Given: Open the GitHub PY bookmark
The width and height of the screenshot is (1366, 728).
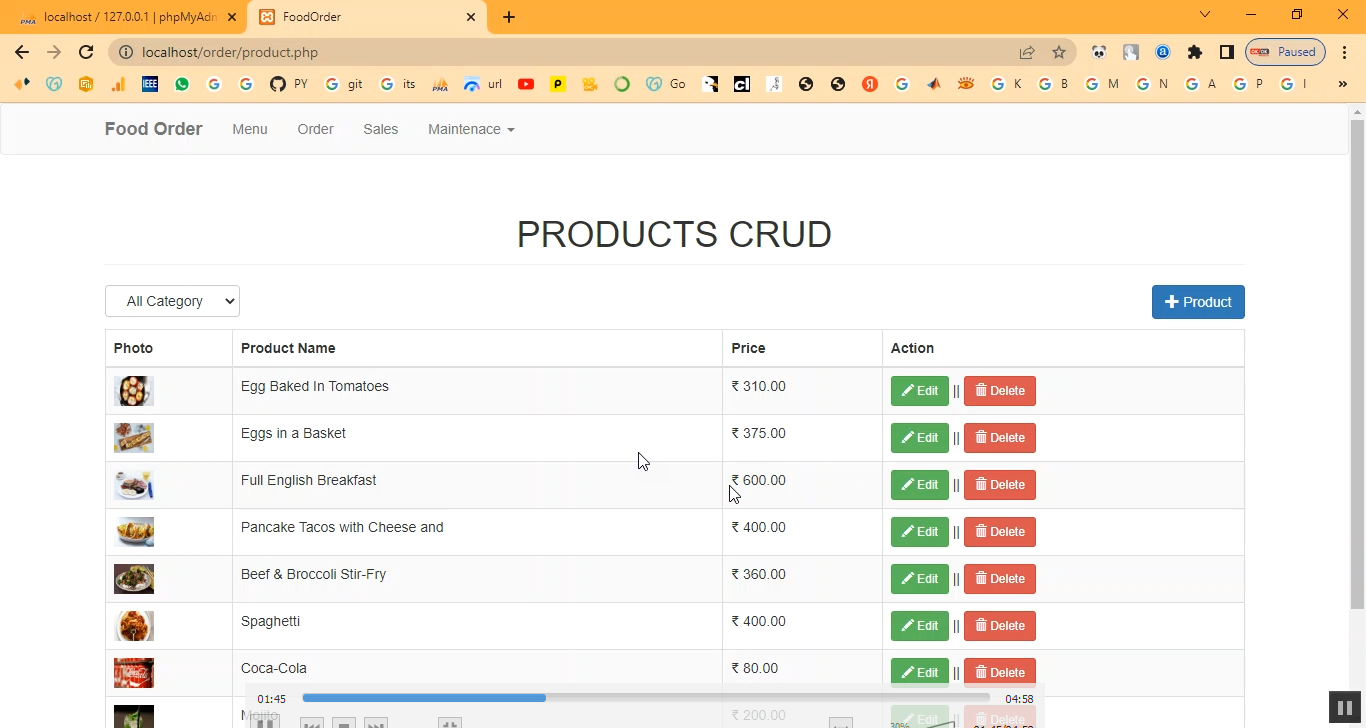Looking at the screenshot, I should (x=288, y=84).
